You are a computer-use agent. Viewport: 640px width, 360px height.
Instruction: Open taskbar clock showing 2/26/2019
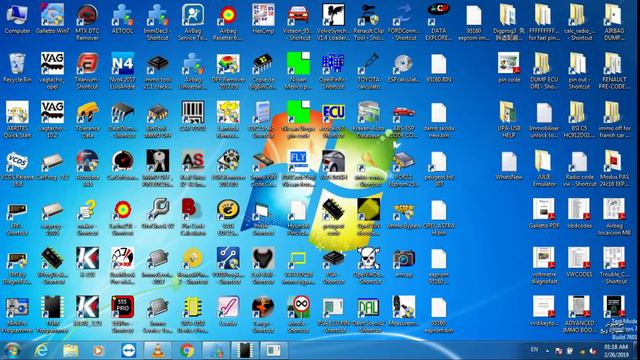pyautogui.click(x=616, y=351)
